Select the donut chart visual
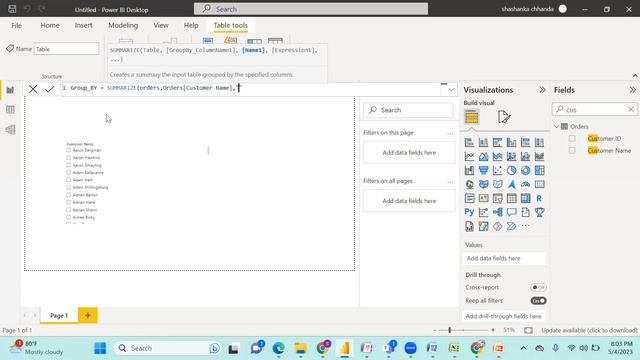 pos(525,170)
